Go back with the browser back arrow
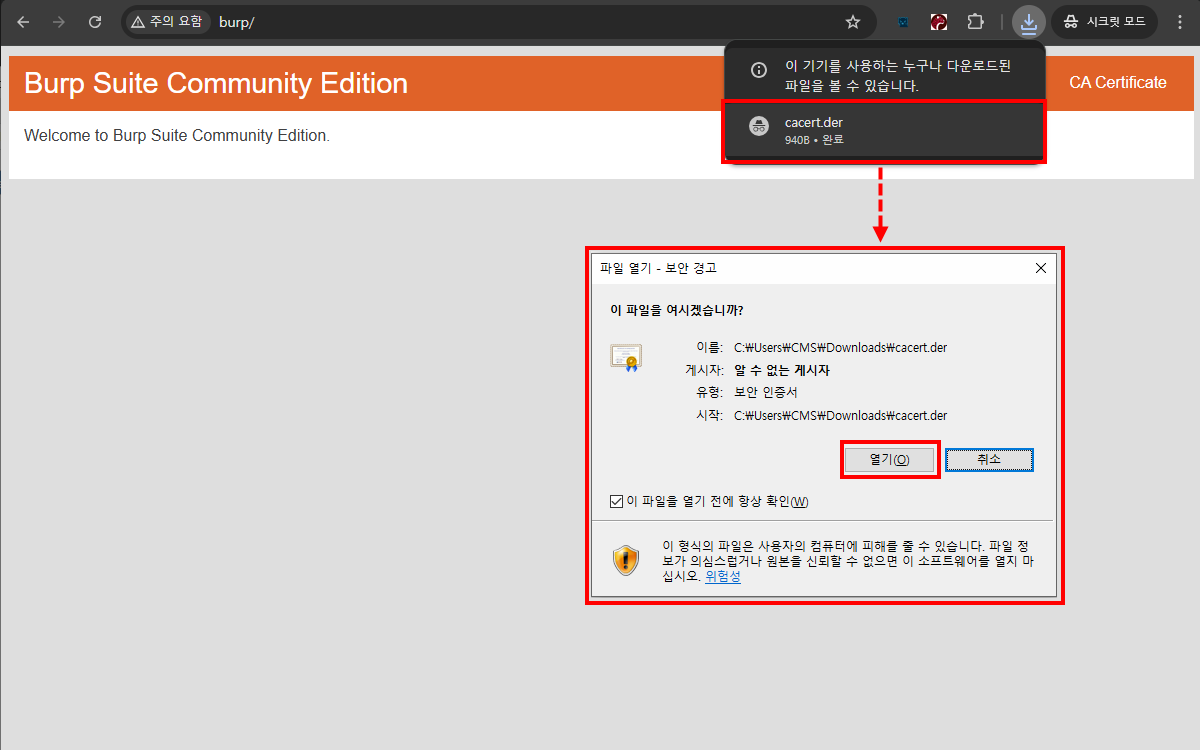The width and height of the screenshot is (1200, 750). coord(23,22)
